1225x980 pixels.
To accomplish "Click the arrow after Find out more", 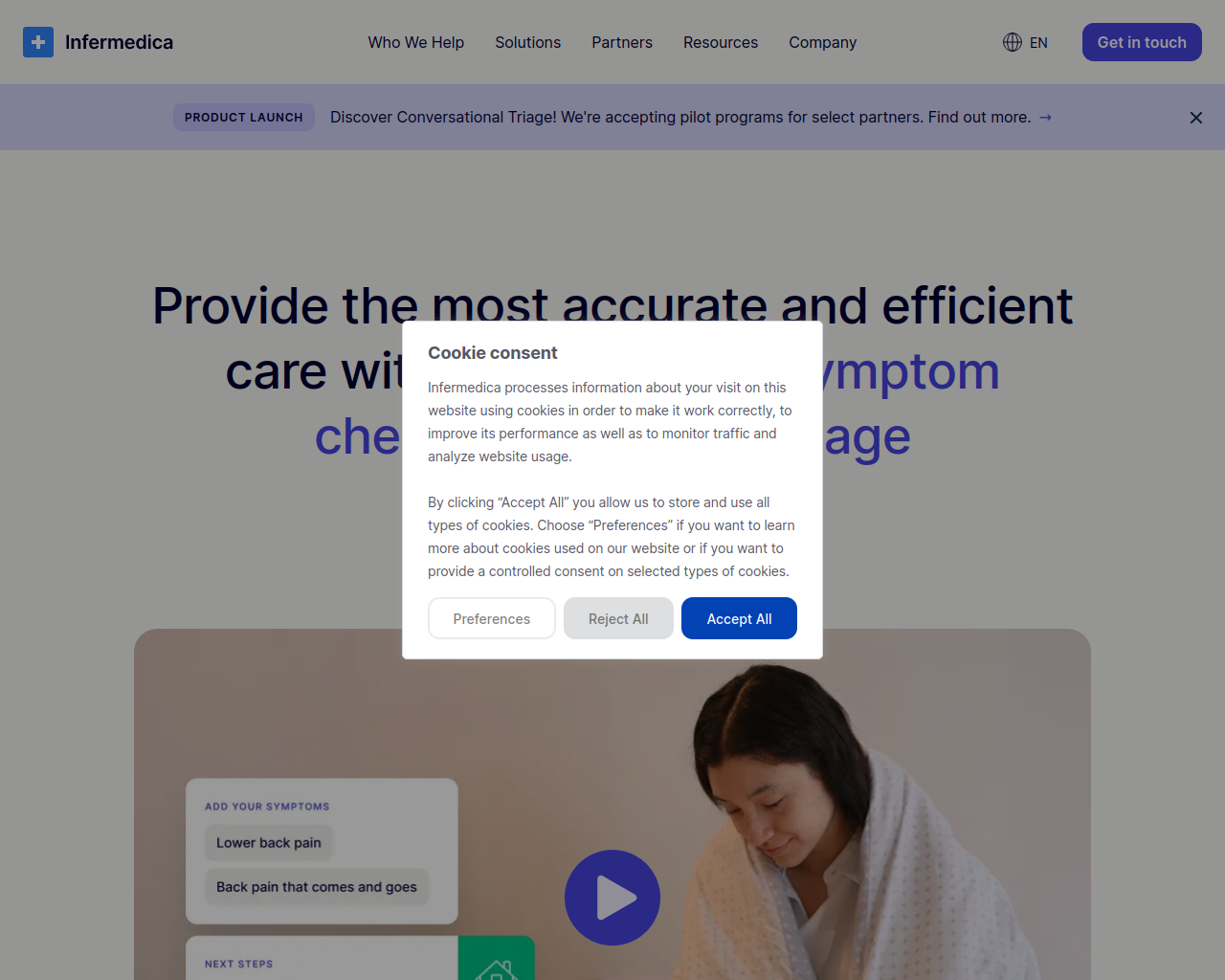I will 1045,118.
